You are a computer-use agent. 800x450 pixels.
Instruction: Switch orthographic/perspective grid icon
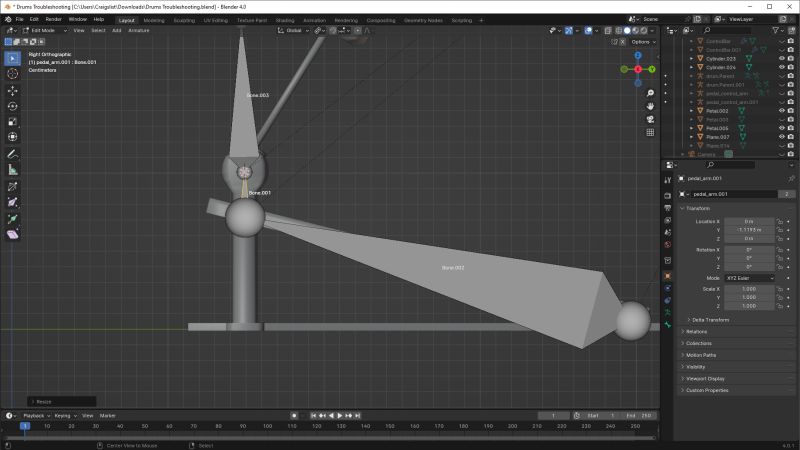pyautogui.click(x=650, y=133)
